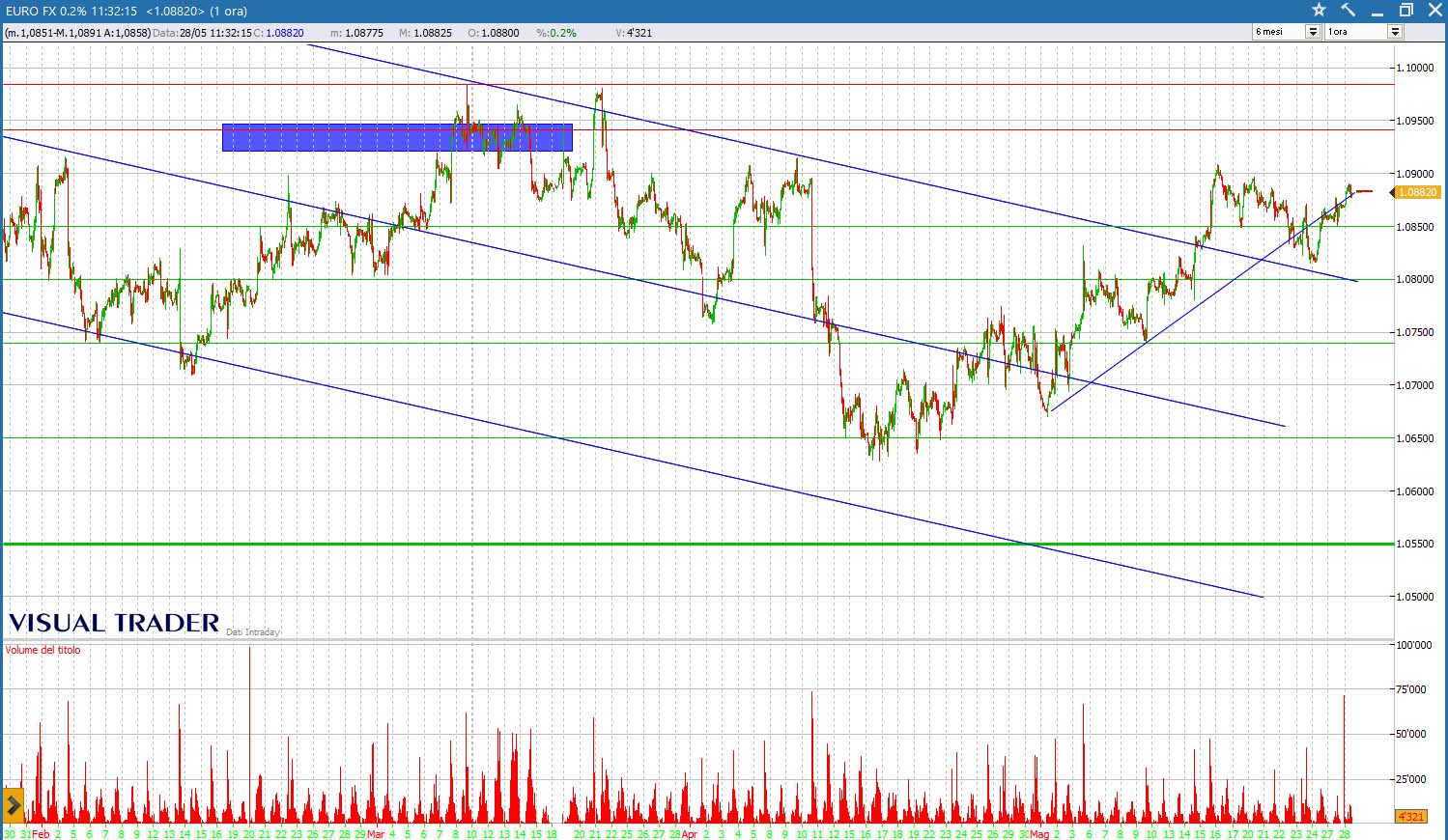Click the orange volume value tag 4'321
This screenshot has height=840, width=1448.
pos(1410,817)
